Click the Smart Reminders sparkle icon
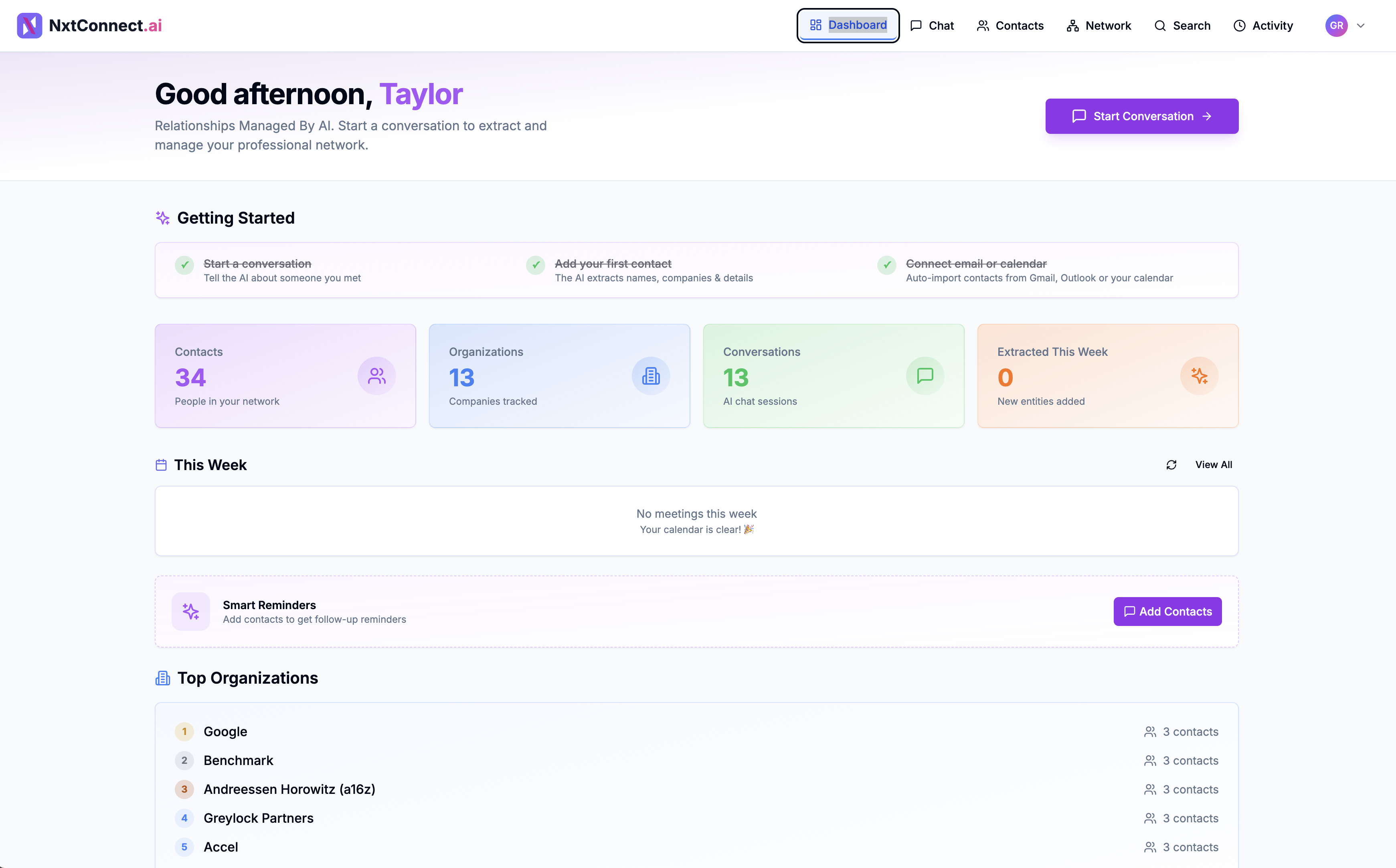 [191, 612]
